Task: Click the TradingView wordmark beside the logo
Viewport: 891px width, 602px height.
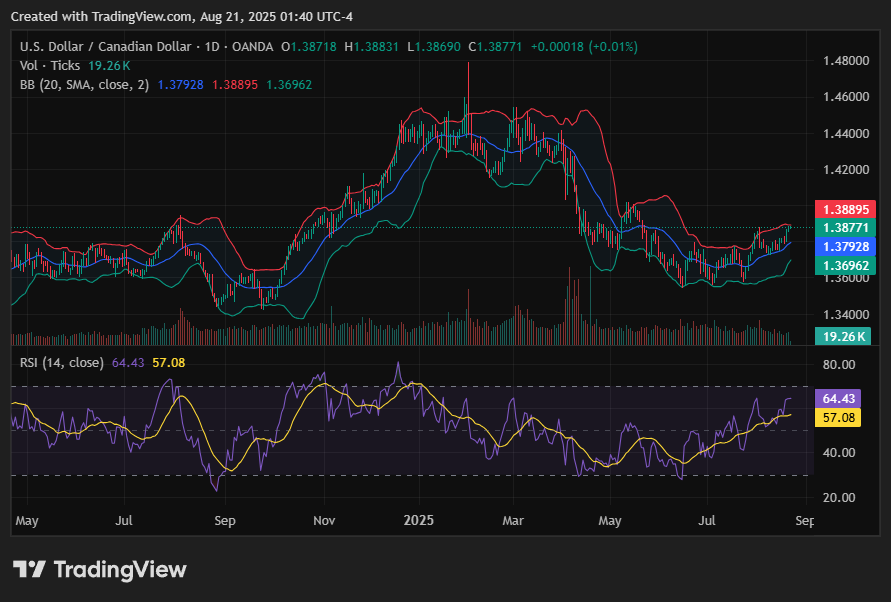Action: pos(120,569)
